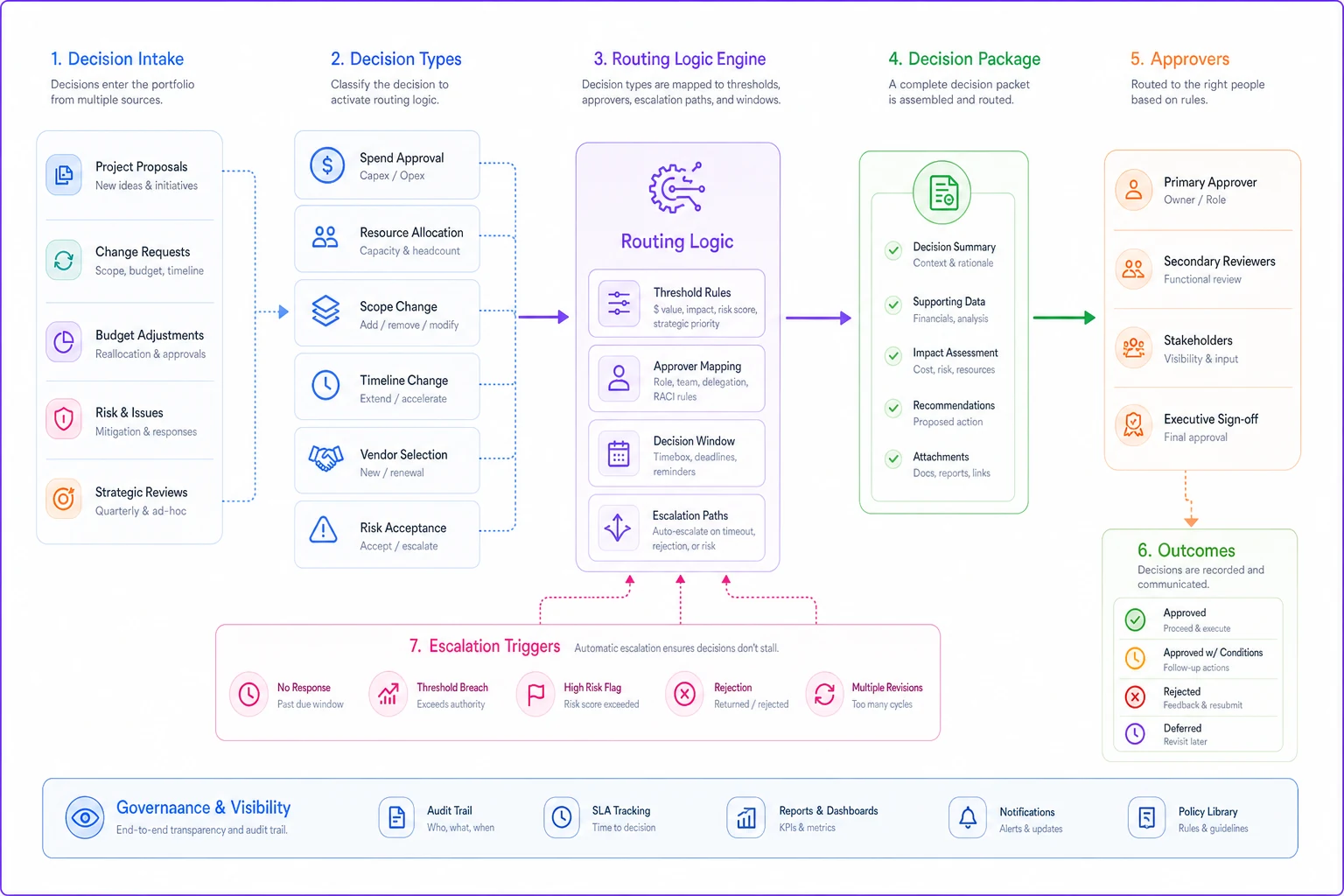This screenshot has width=1344, height=896.
Task: Select the Approvers section heading
Action: pos(1179,59)
